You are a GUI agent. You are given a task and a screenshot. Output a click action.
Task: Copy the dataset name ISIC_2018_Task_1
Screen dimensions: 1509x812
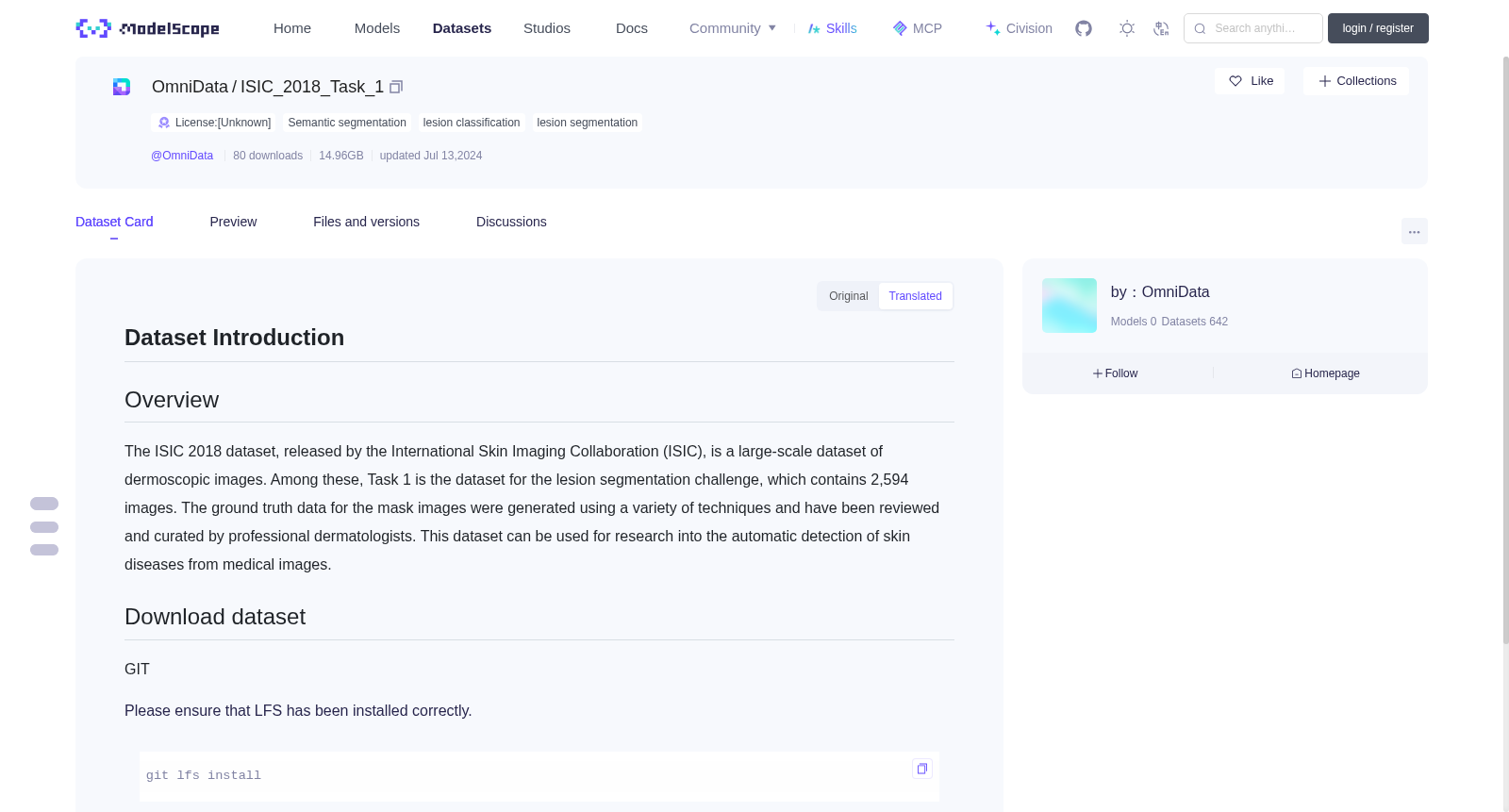tap(396, 87)
